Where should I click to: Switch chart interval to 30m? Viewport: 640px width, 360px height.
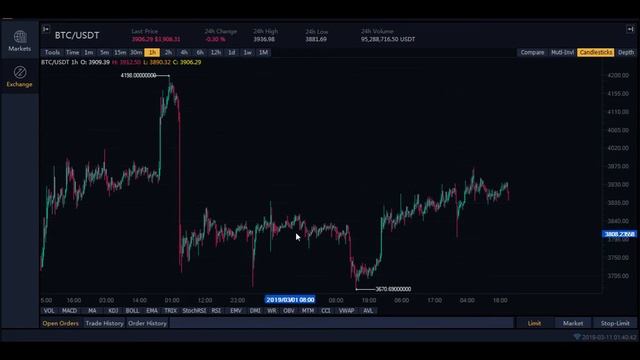(x=136, y=53)
